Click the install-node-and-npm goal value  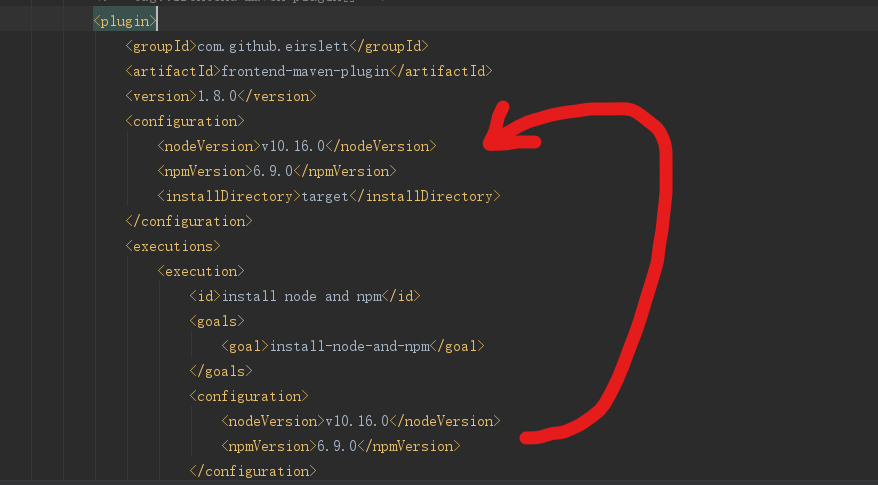pyautogui.click(x=350, y=346)
